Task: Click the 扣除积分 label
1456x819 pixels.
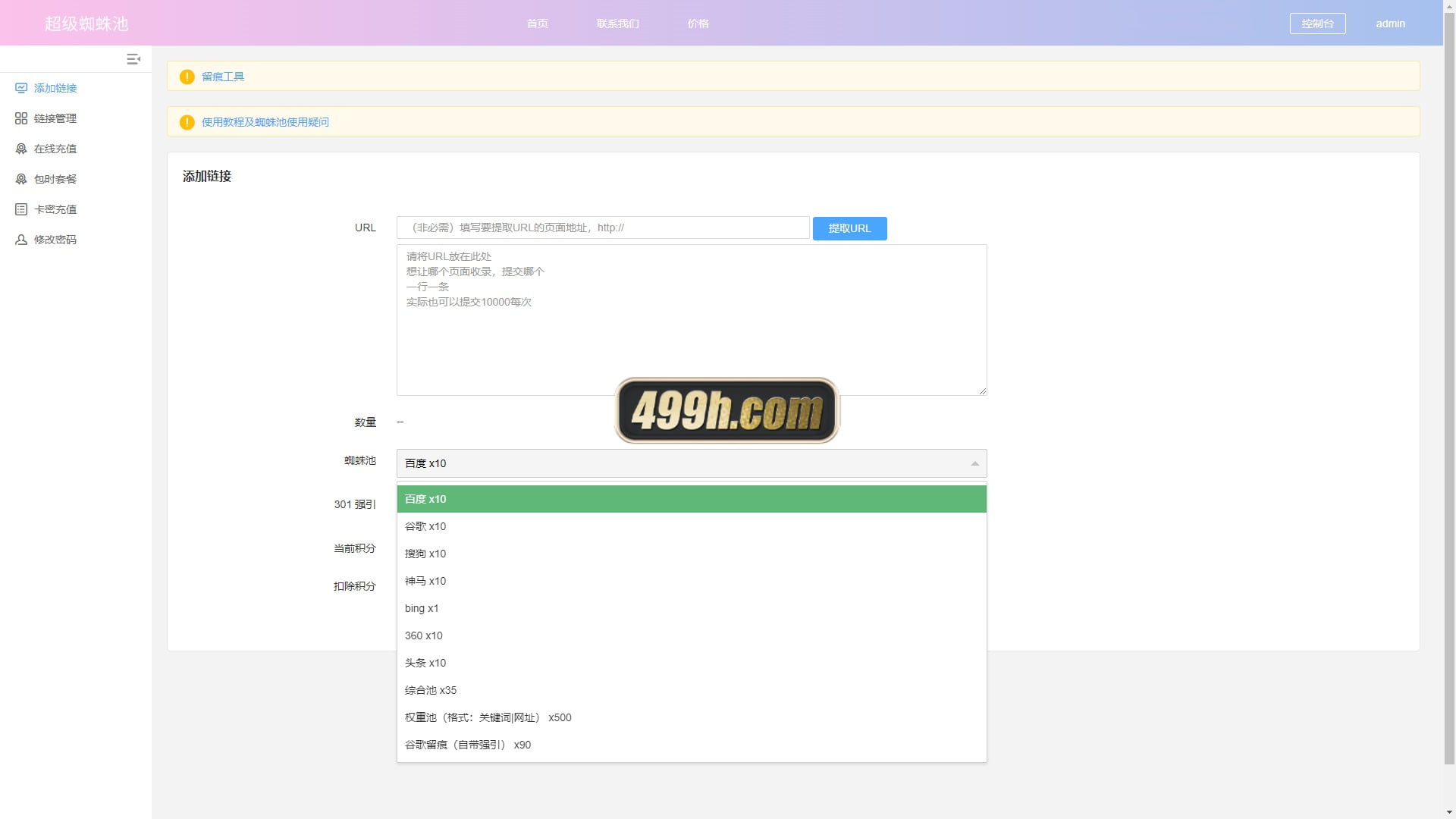Action: [x=355, y=586]
